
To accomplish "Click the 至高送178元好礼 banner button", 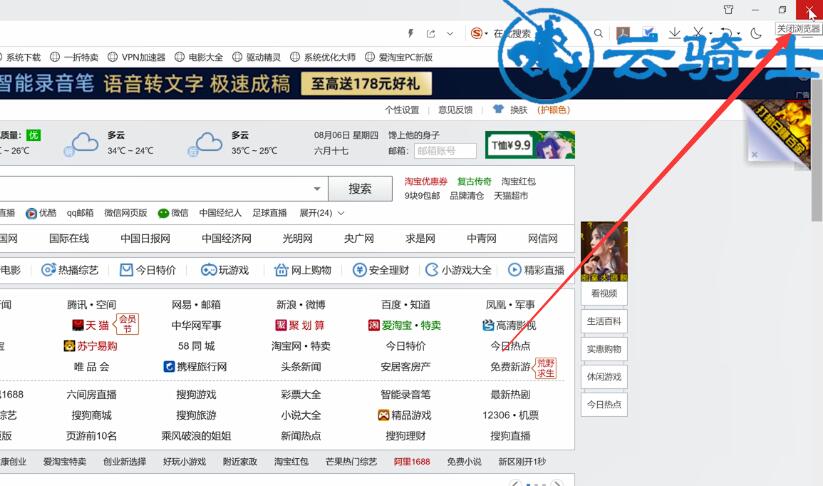I will coord(366,84).
